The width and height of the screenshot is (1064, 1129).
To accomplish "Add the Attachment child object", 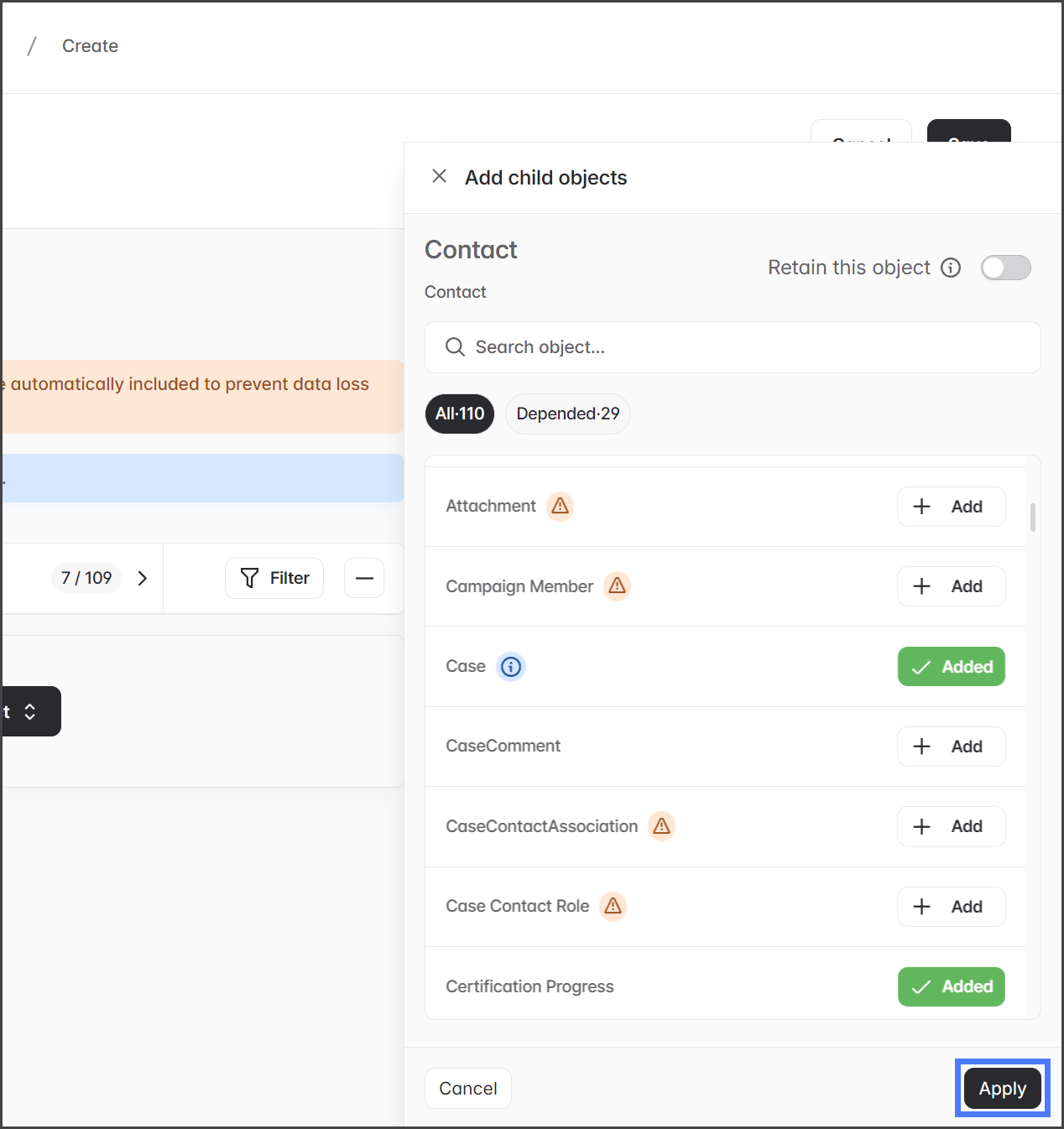I will pyautogui.click(x=951, y=507).
